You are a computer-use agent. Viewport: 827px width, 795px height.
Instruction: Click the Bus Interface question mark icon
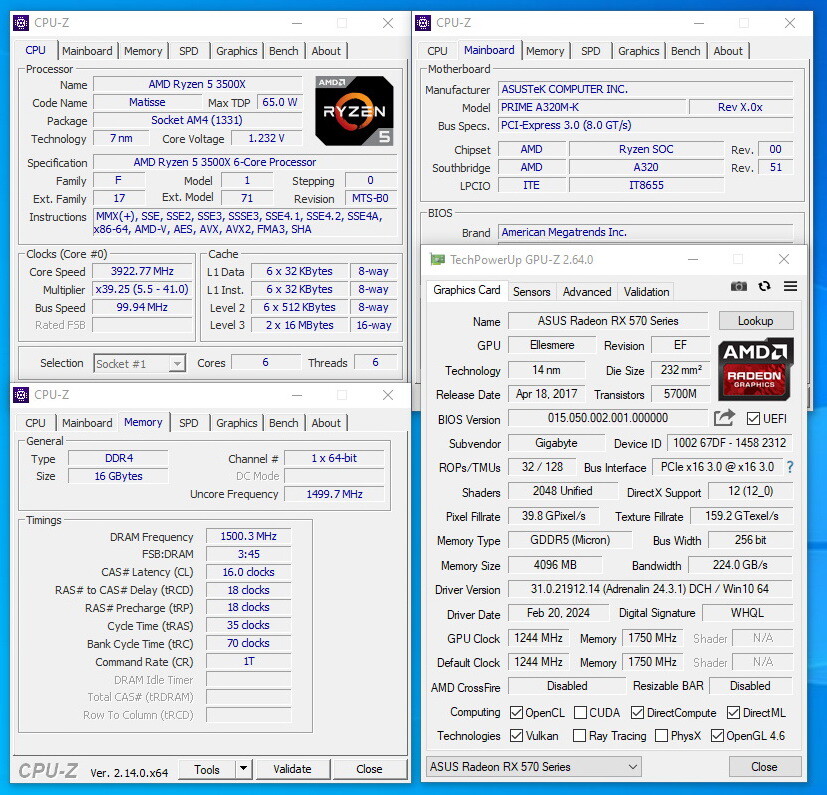point(790,467)
